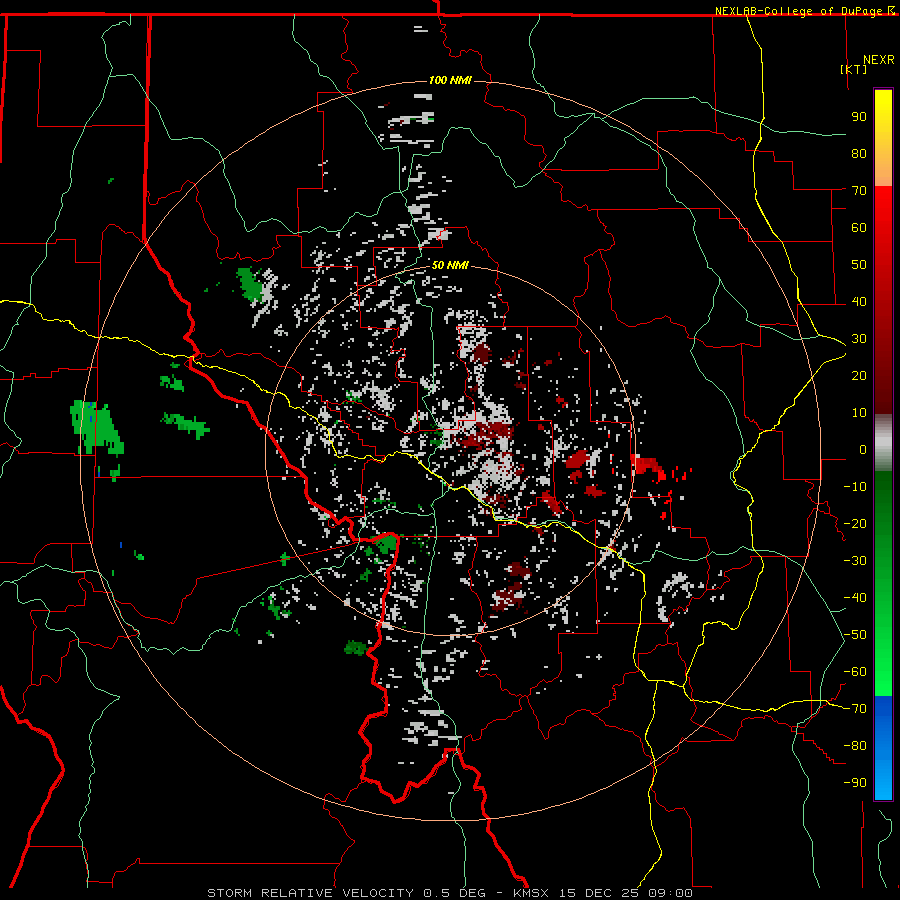Click the 100 NMI range ring label
900x900 pixels.
[449, 80]
